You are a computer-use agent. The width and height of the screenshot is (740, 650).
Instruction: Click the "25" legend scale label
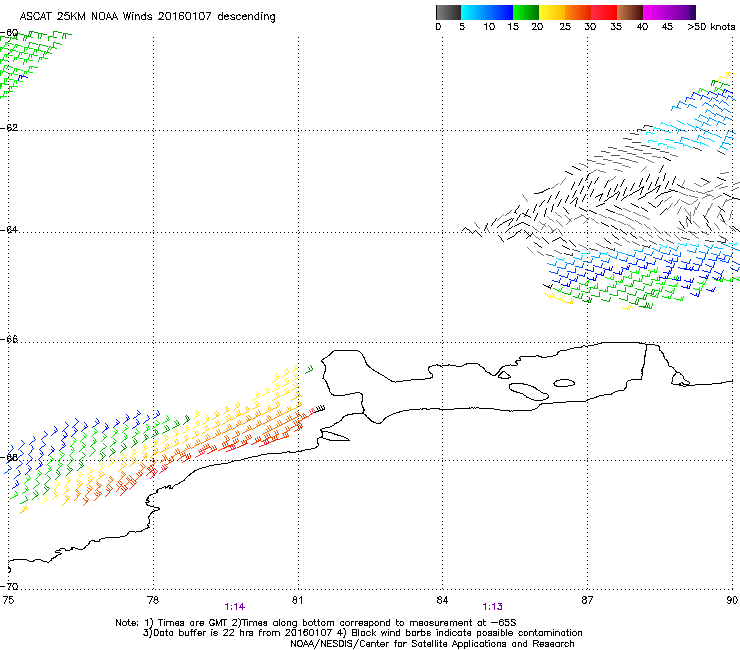[x=565, y=27]
